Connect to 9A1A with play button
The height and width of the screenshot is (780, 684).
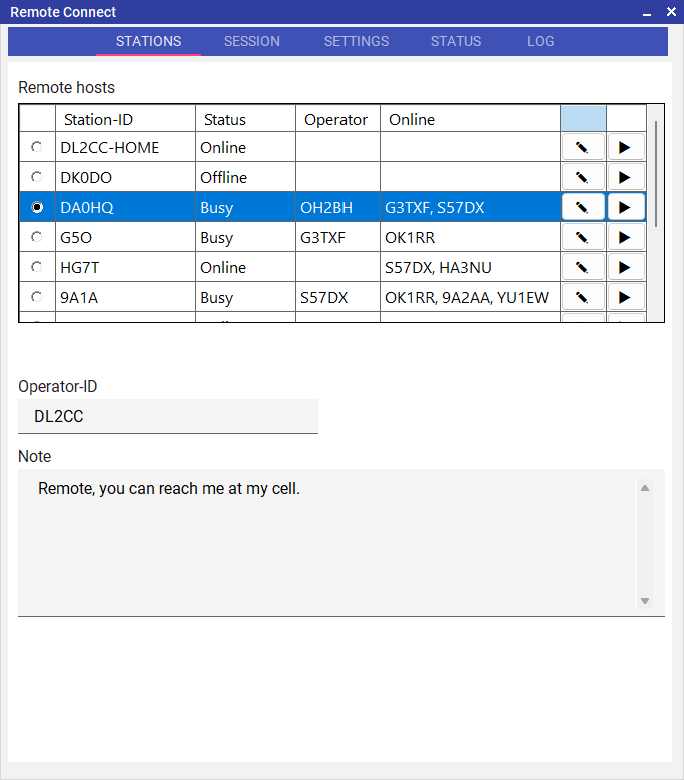626,297
